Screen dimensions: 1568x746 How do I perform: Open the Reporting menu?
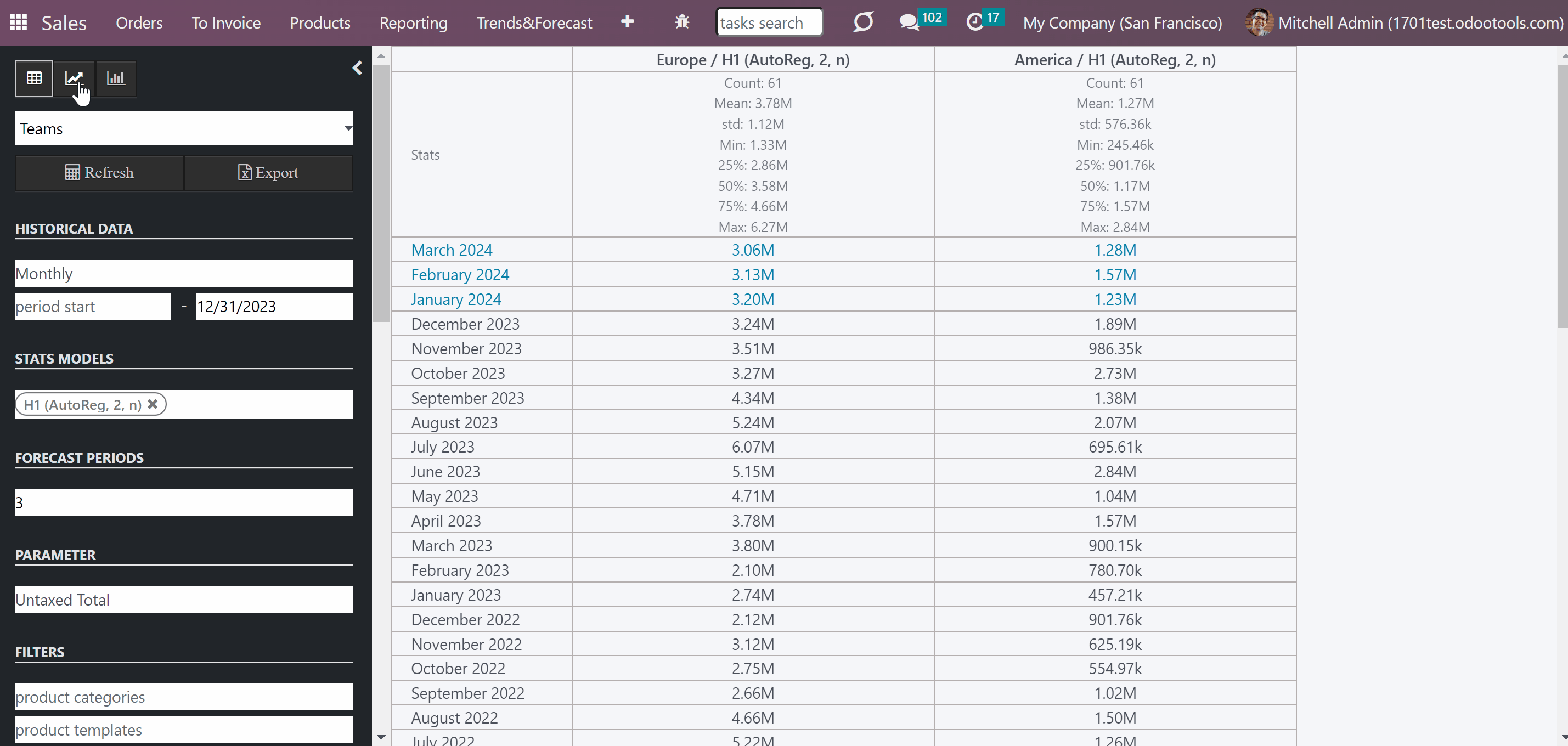[413, 23]
